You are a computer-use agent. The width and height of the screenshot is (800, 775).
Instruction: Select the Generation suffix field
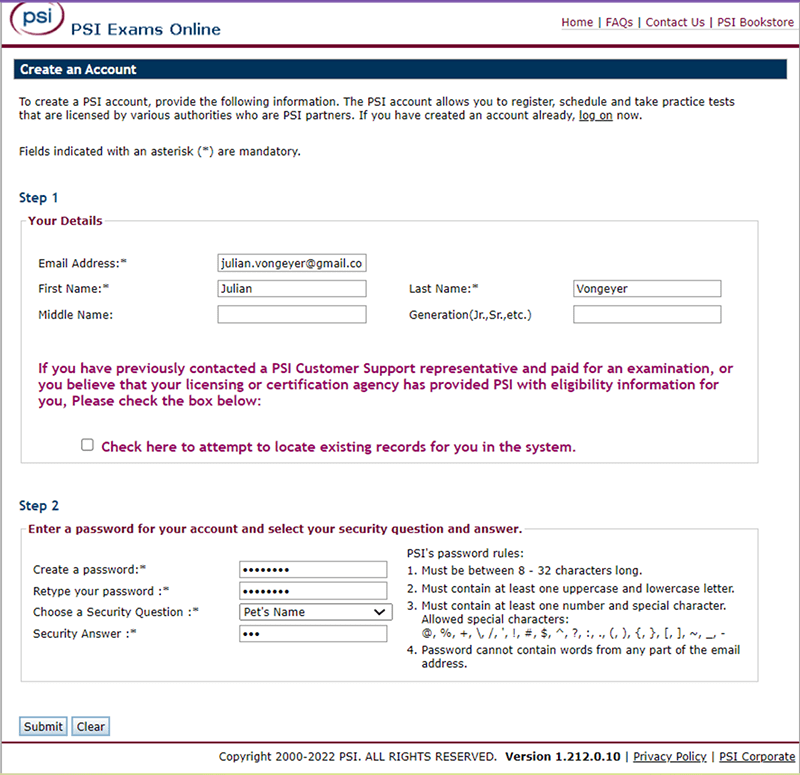click(x=647, y=315)
